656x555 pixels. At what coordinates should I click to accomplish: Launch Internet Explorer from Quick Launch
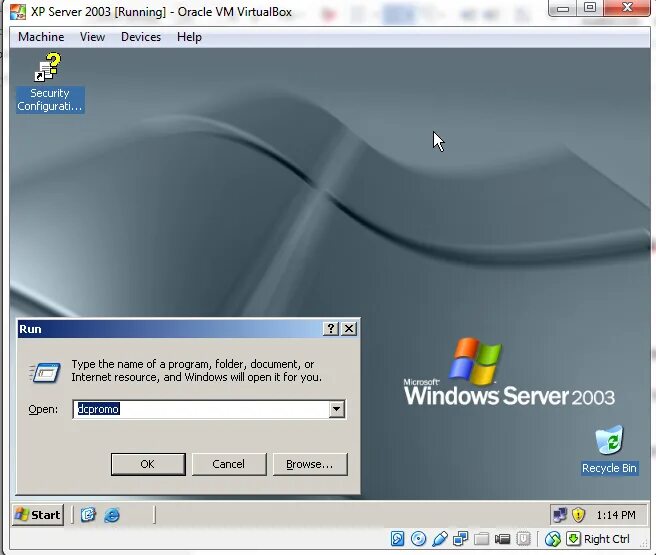tap(112, 514)
